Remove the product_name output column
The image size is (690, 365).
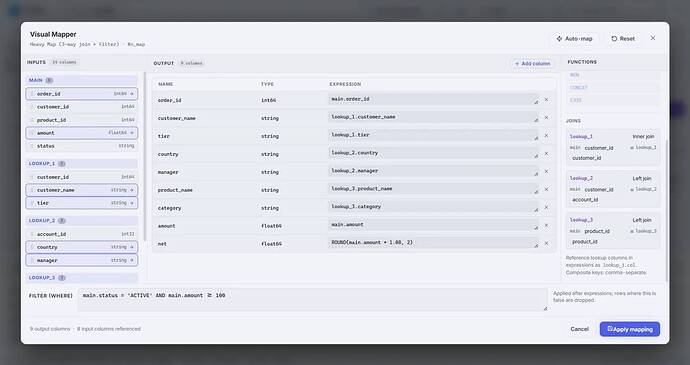click(x=546, y=189)
